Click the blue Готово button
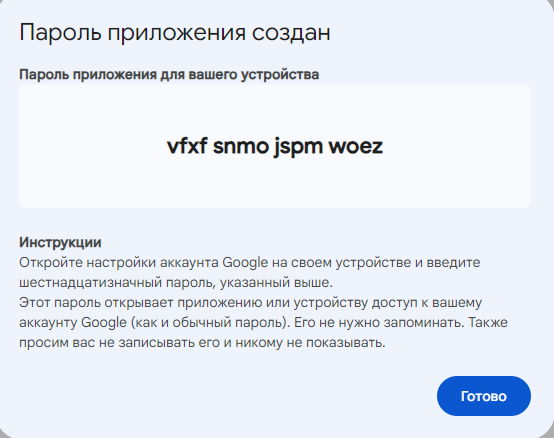 coord(484,396)
